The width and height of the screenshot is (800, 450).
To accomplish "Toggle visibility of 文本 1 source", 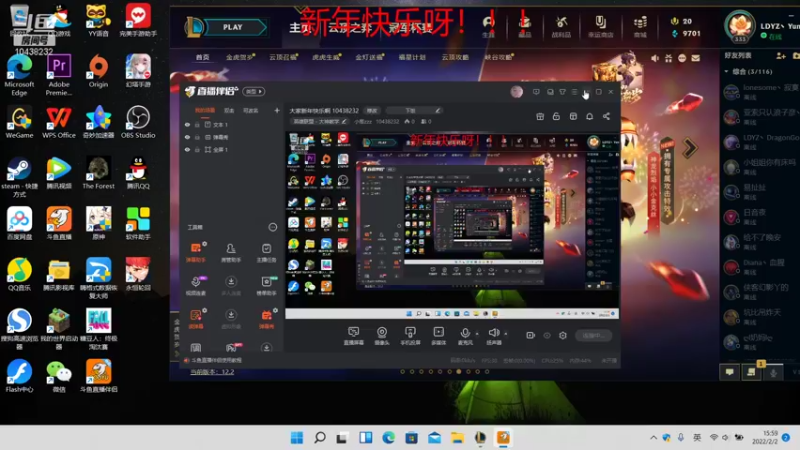I will tap(187, 124).
